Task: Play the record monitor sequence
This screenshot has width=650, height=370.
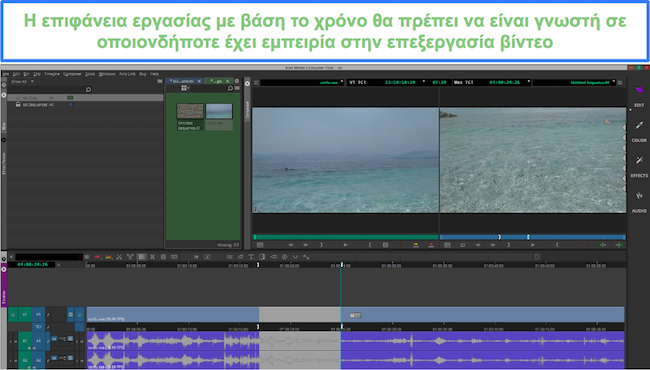Action: coord(533,245)
